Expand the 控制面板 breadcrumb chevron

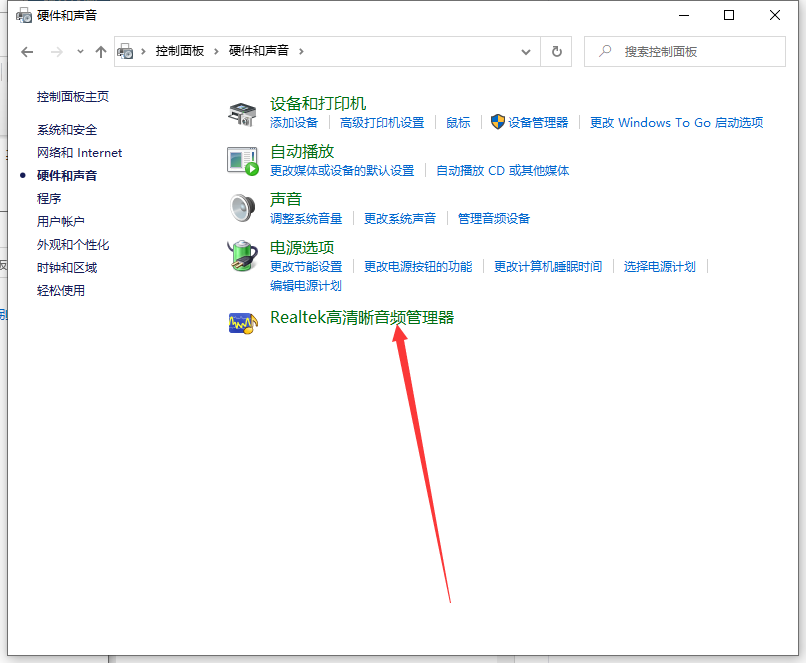[216, 51]
